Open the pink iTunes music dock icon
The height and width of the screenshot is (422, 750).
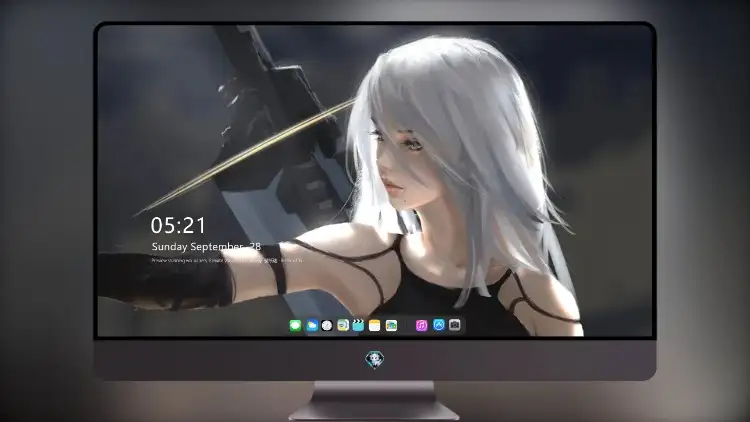(421, 326)
